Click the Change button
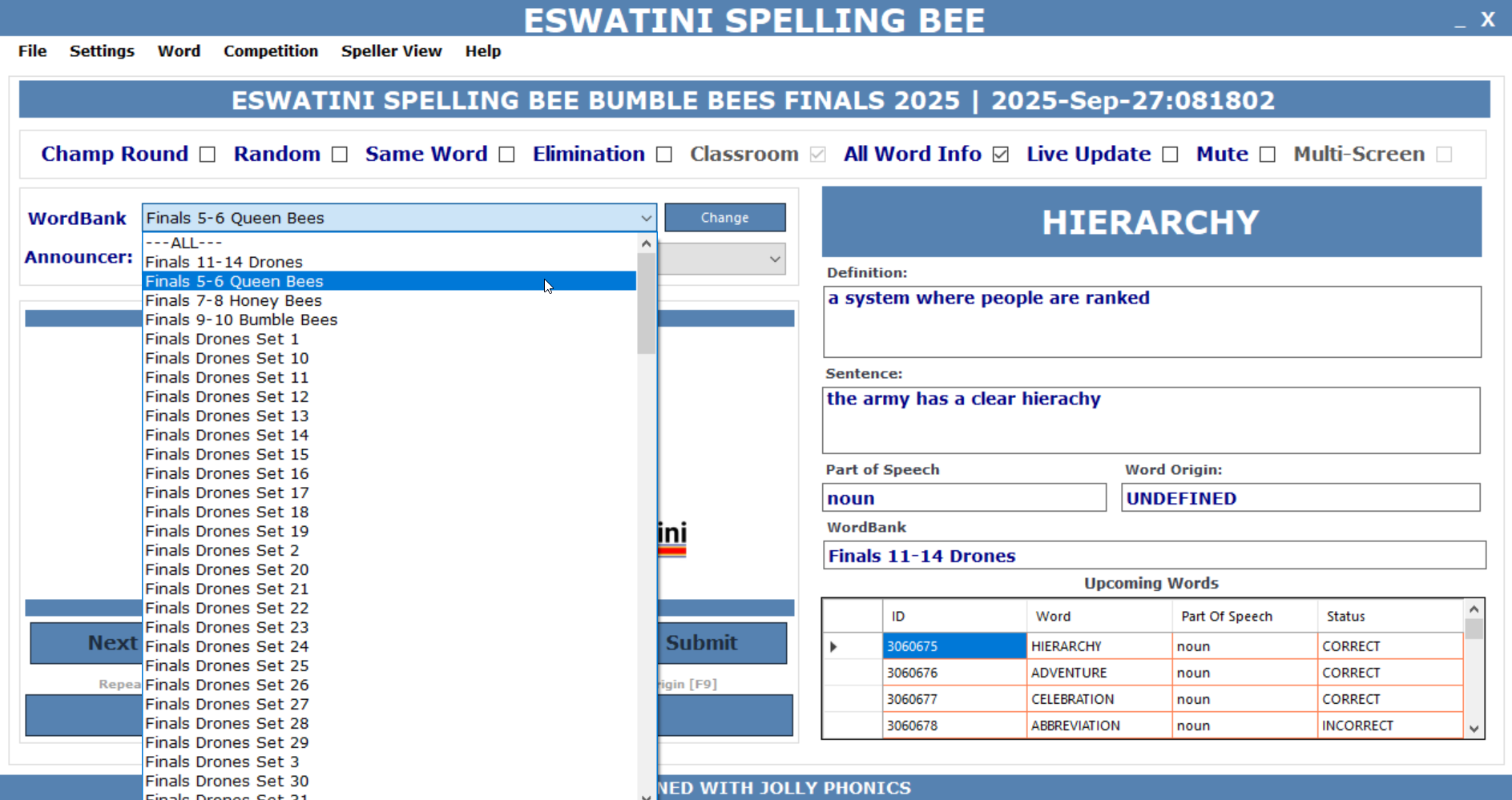Image resolution: width=1512 pixels, height=800 pixels. coord(724,218)
